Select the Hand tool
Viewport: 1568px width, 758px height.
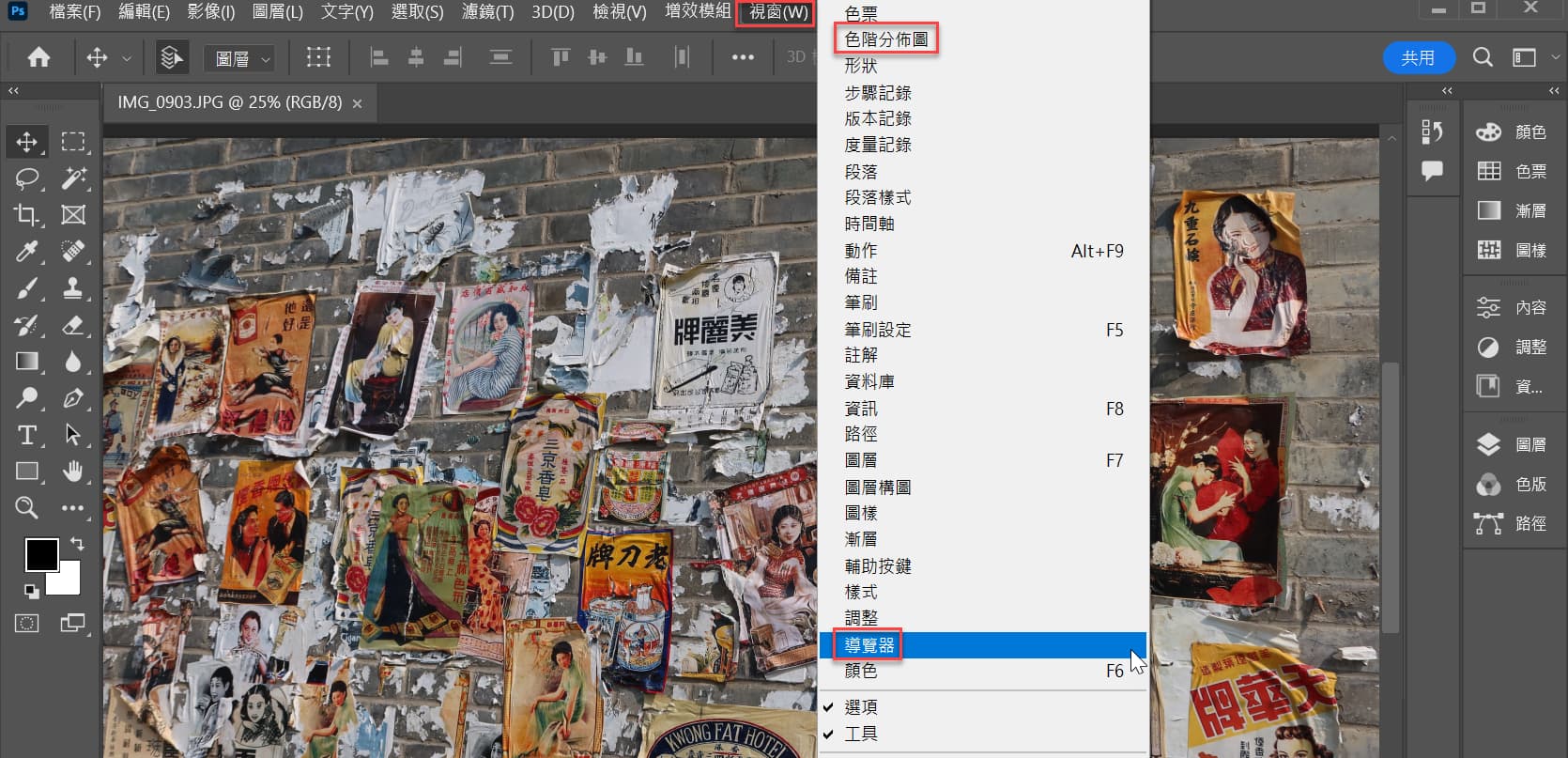tap(73, 472)
